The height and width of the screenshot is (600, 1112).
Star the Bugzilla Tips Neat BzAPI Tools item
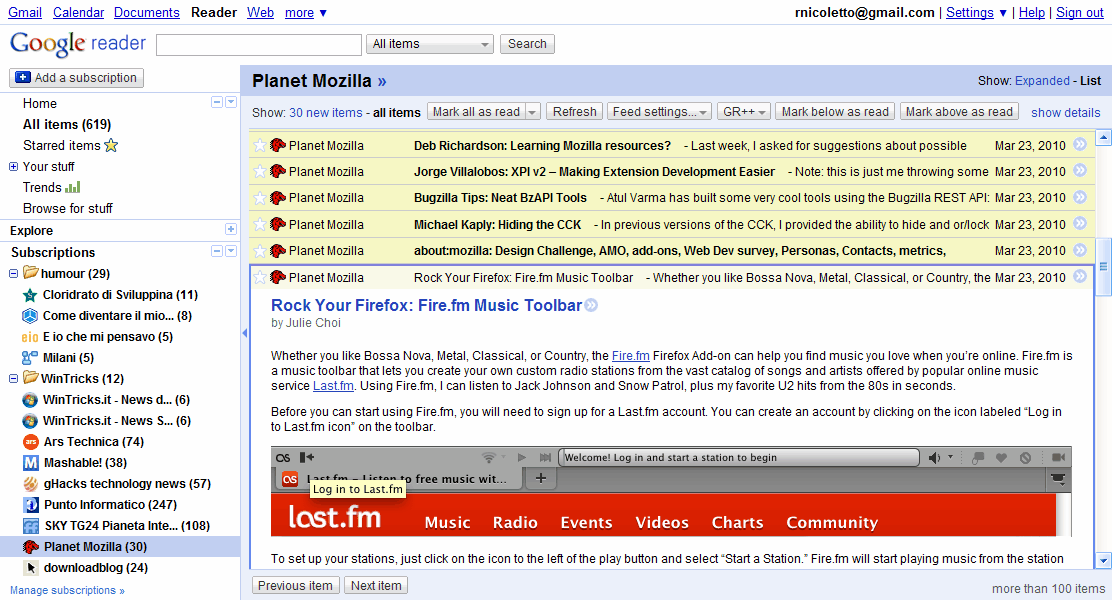pyautogui.click(x=260, y=198)
